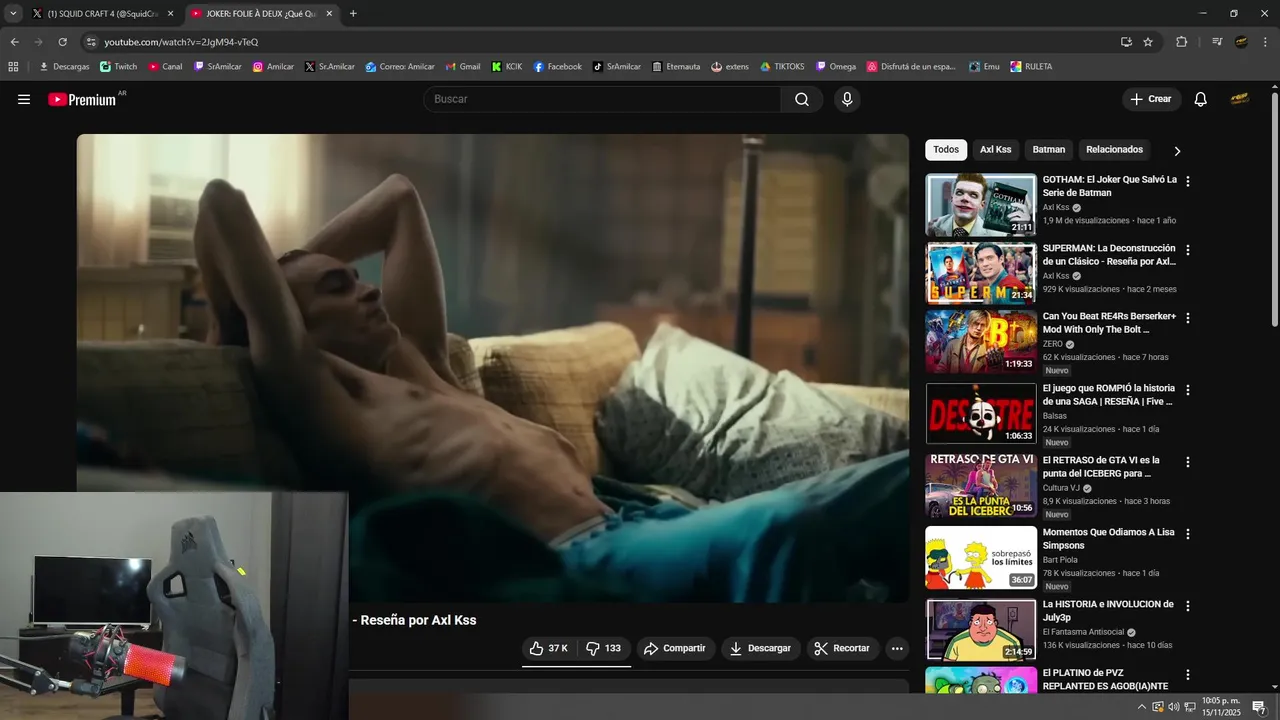Open the KCIK bookmark
Screen dimensions: 1280x720
(507, 67)
